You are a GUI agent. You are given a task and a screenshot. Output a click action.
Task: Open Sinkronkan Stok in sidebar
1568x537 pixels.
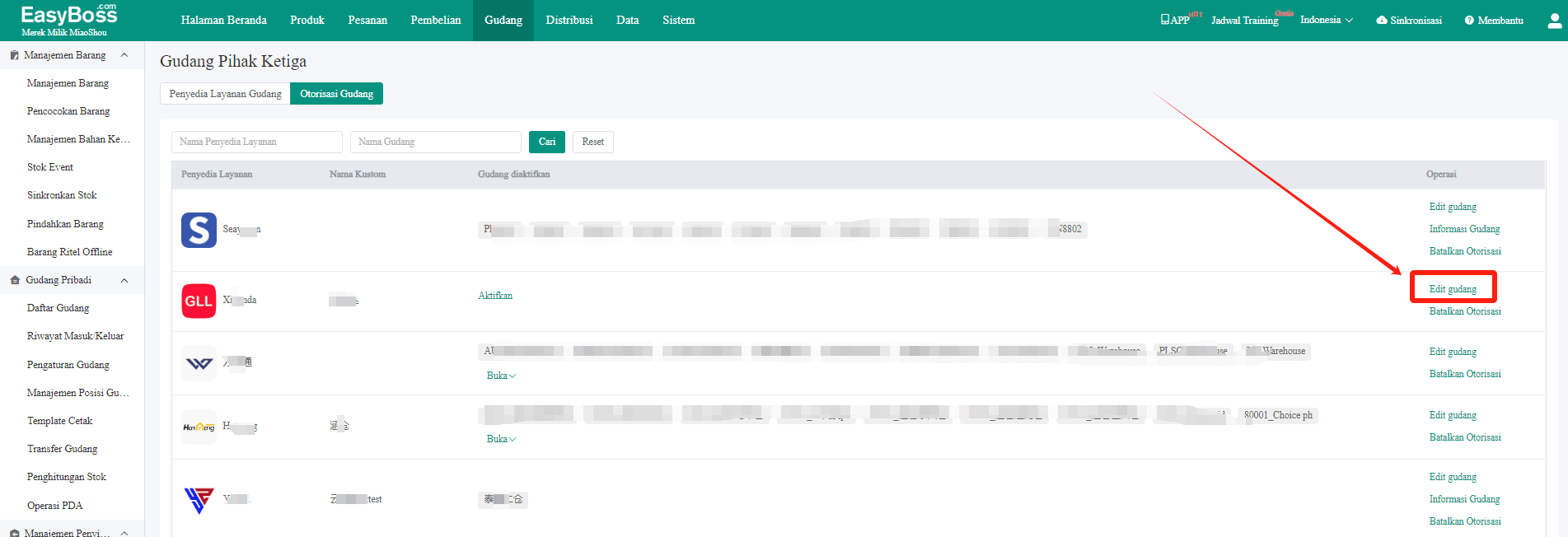click(62, 195)
